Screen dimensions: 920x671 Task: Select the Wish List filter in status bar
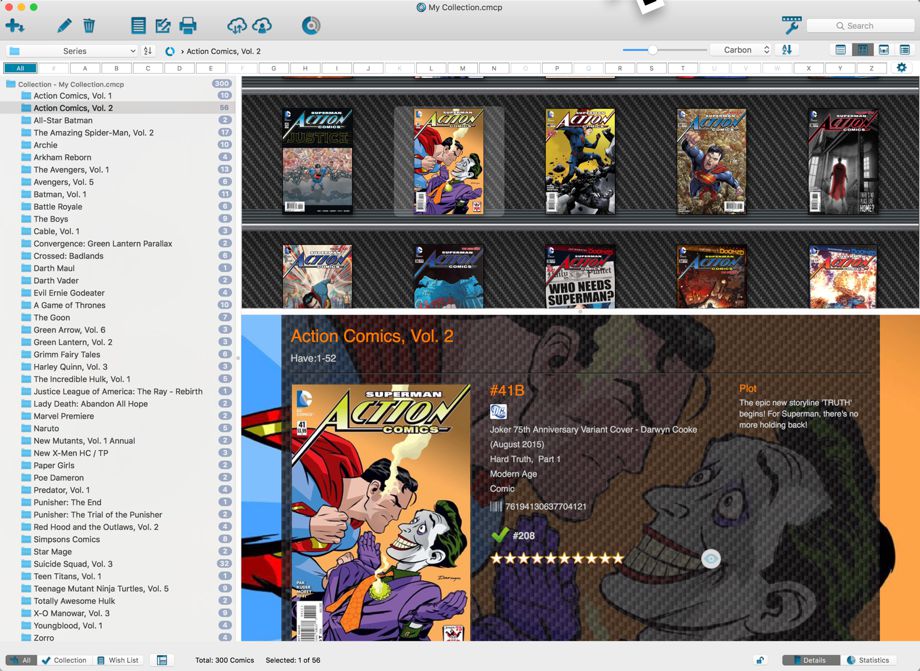118,660
